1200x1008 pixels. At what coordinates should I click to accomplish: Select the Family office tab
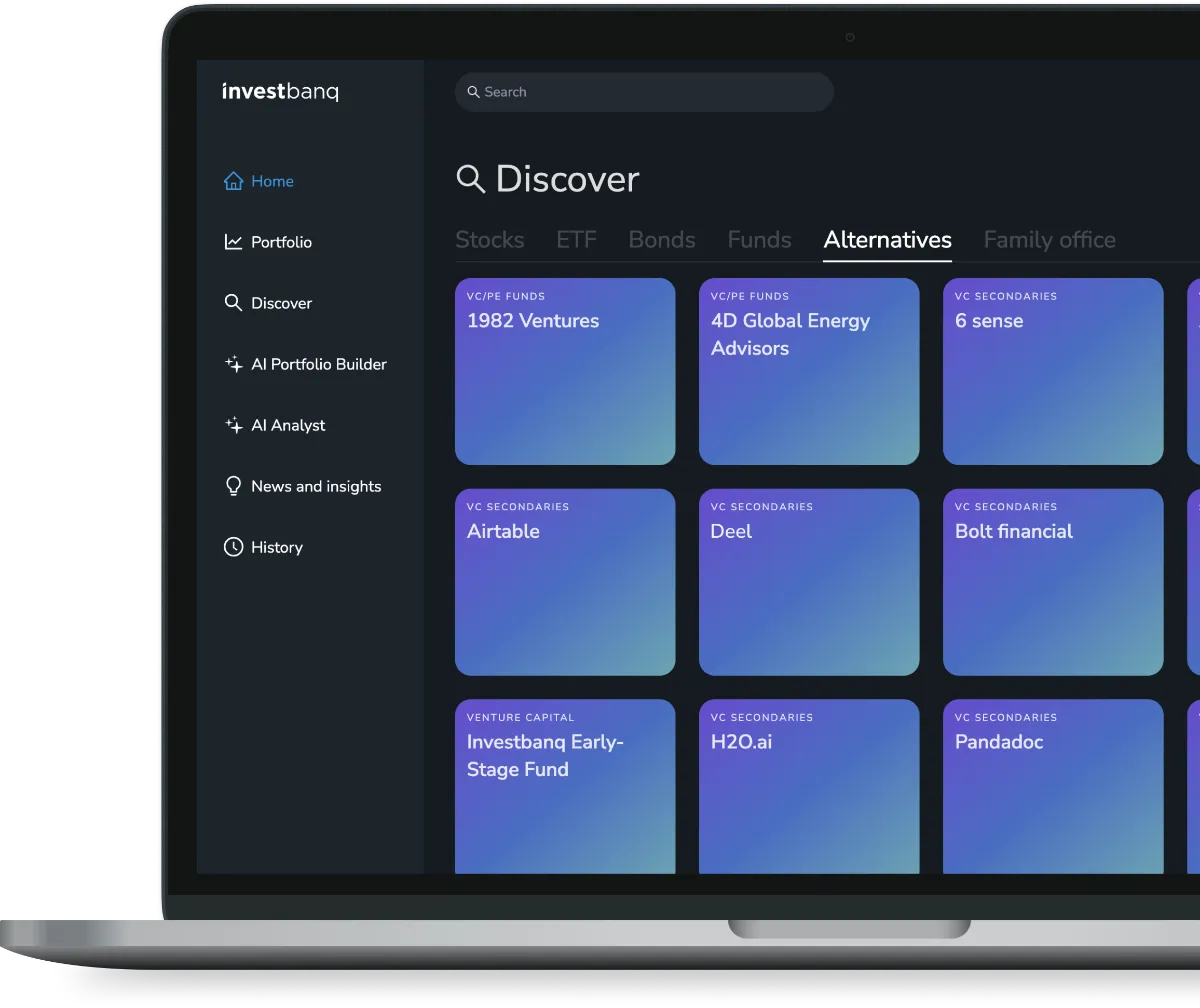click(1049, 240)
